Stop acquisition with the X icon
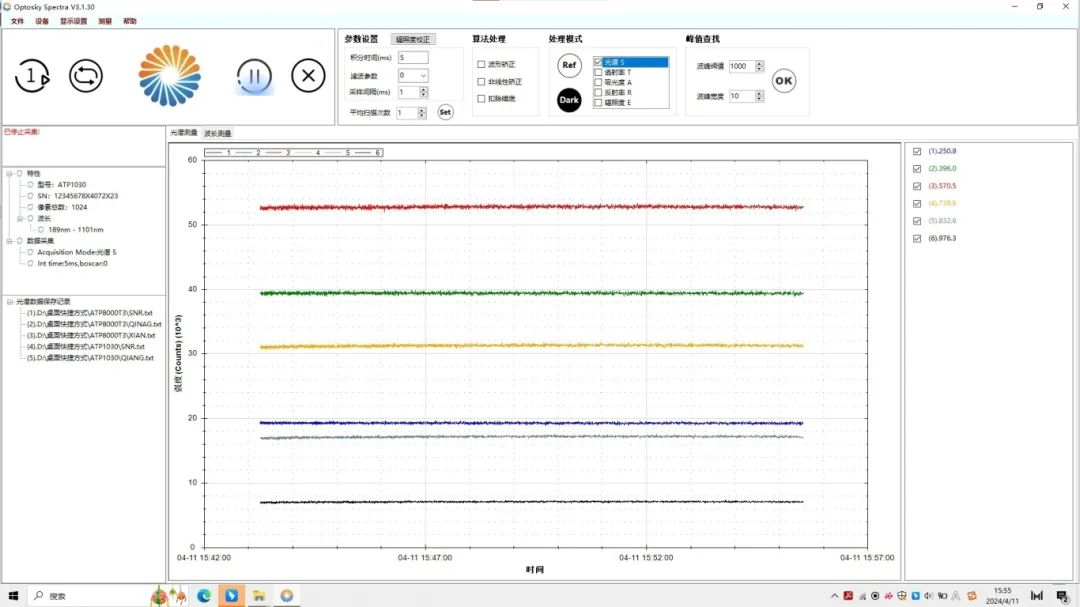The height and width of the screenshot is (607, 1080). (x=308, y=76)
